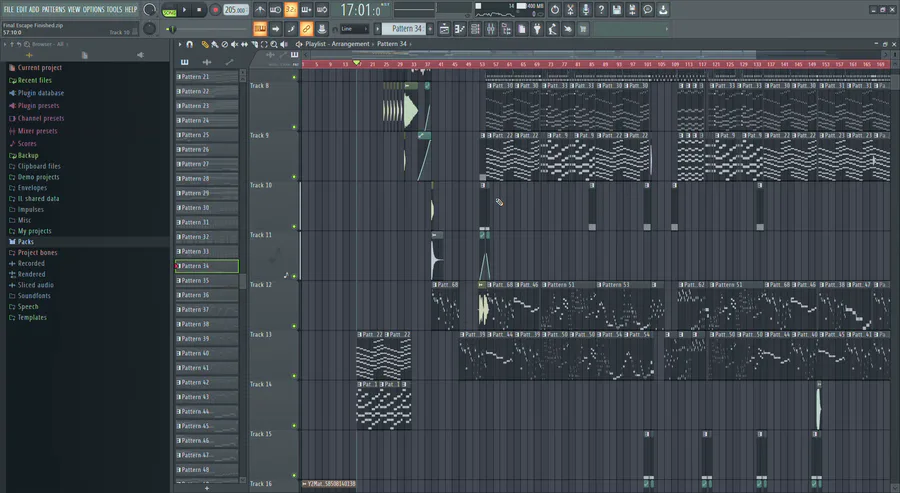
Task: Select the playlist Slip tool
Action: [x=245, y=44]
